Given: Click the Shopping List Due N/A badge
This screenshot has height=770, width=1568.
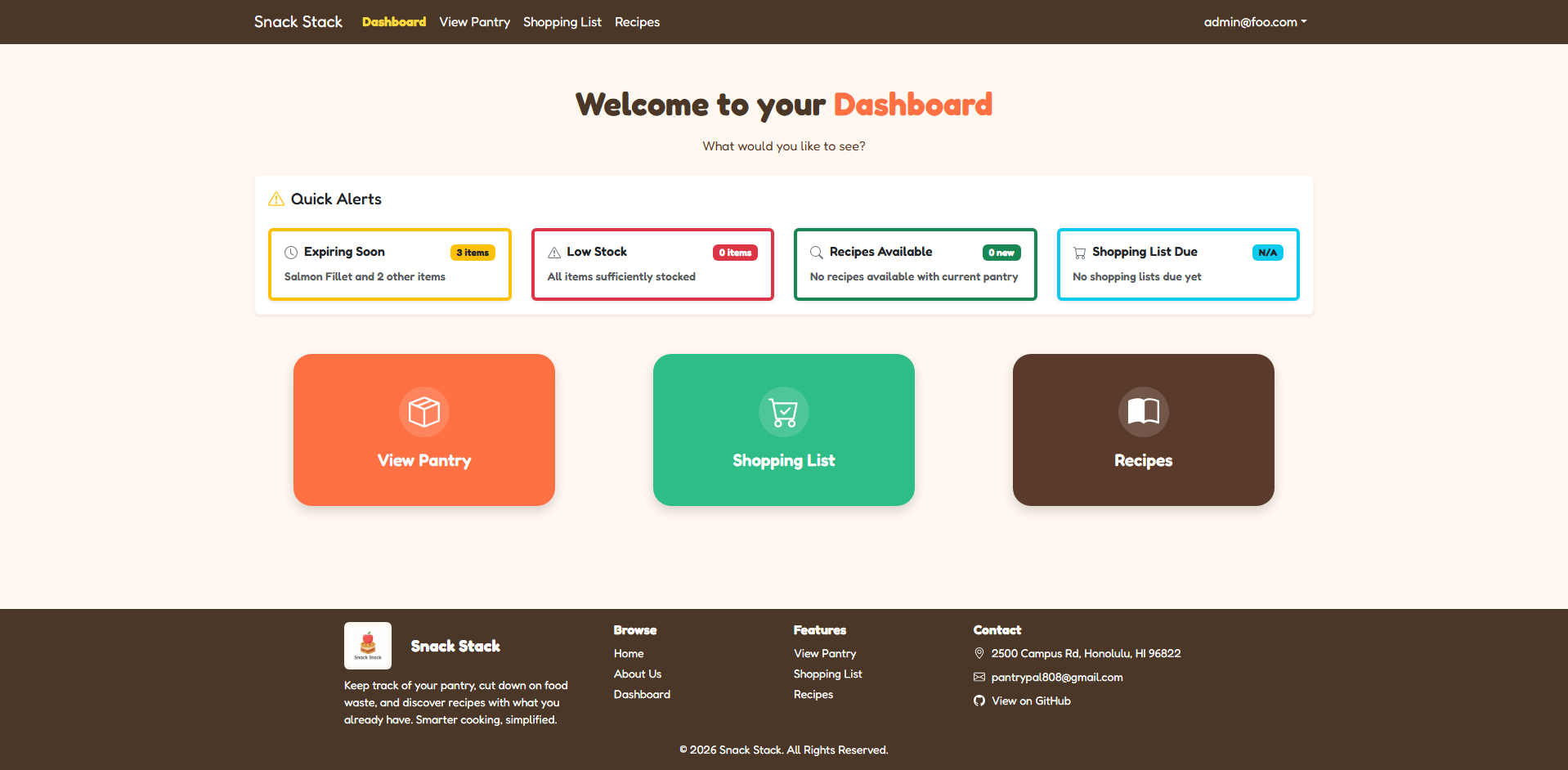Looking at the screenshot, I should pos(1266,253).
